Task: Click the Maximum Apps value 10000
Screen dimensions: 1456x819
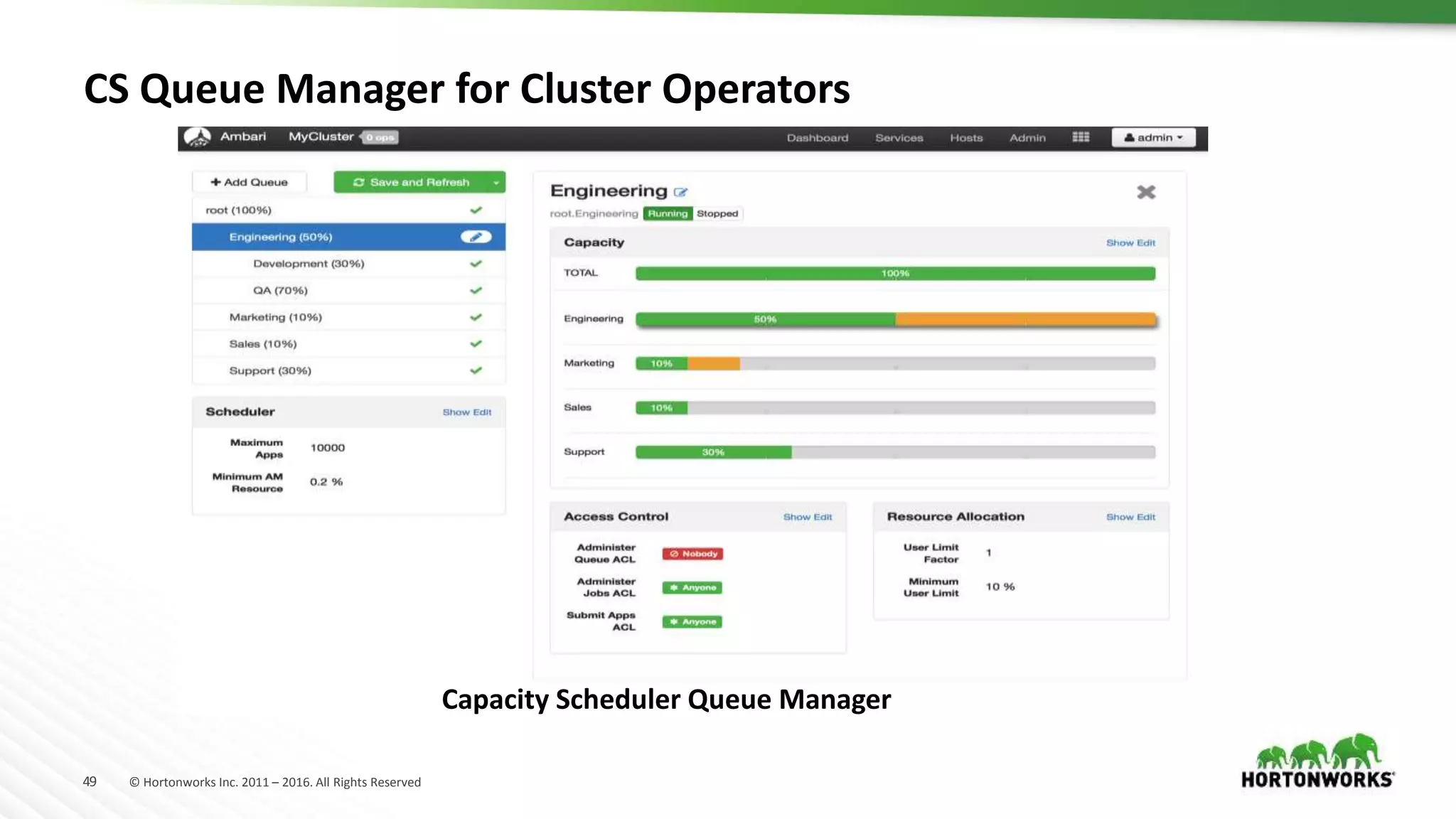Action: click(328, 448)
